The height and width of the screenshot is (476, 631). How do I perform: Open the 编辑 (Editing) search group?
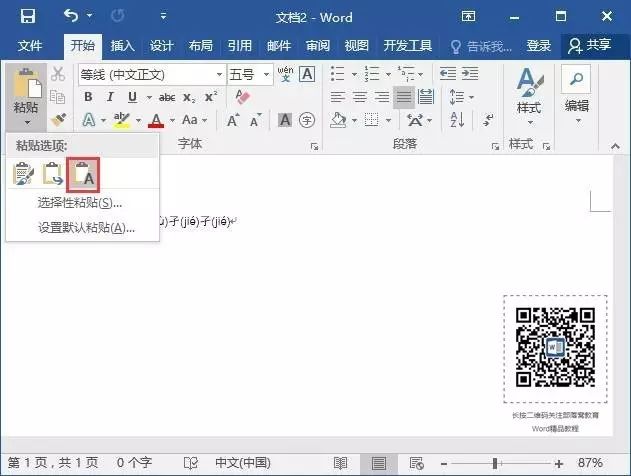click(577, 93)
